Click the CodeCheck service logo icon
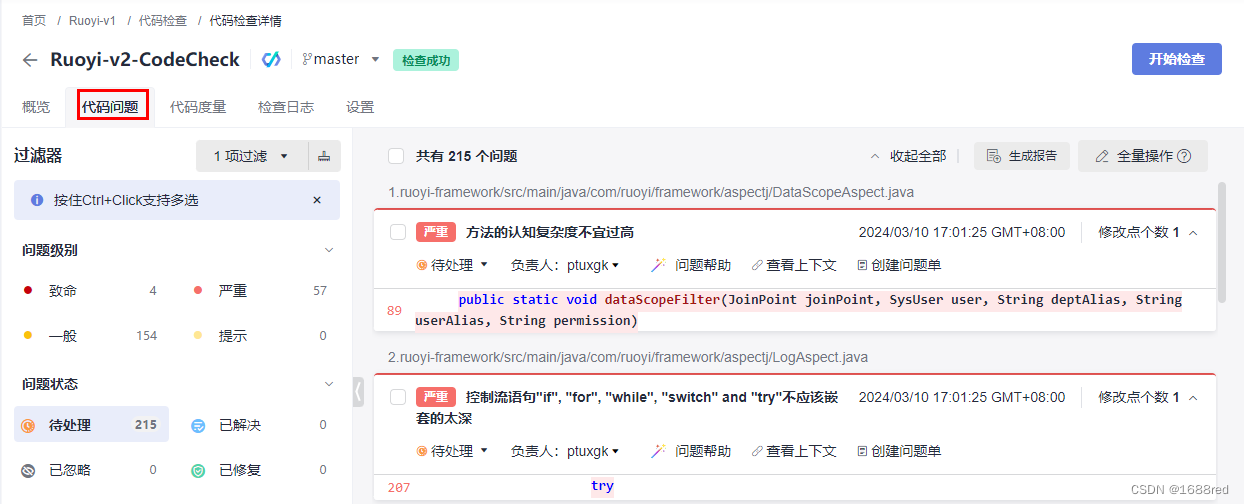The image size is (1244, 504). [x=271, y=60]
